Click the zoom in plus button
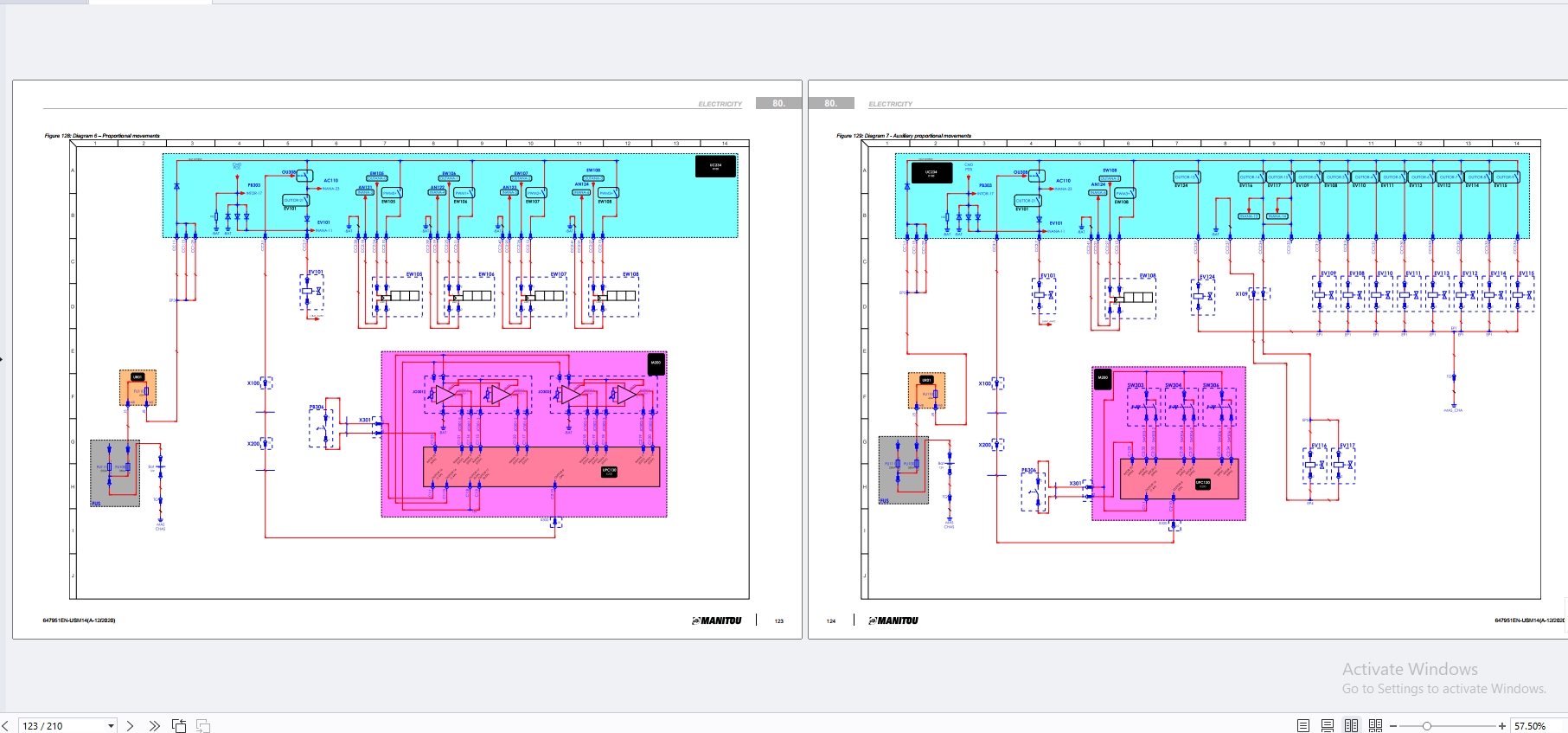The image size is (1568, 733). tap(1502, 725)
